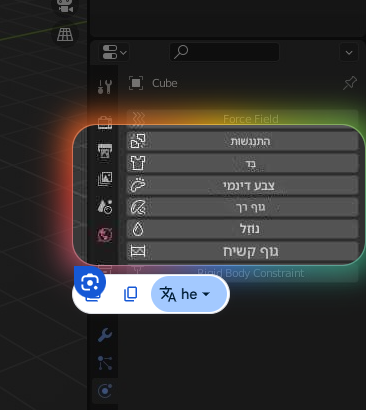
Task: Open the Physics properties tab
Action: pos(105,391)
